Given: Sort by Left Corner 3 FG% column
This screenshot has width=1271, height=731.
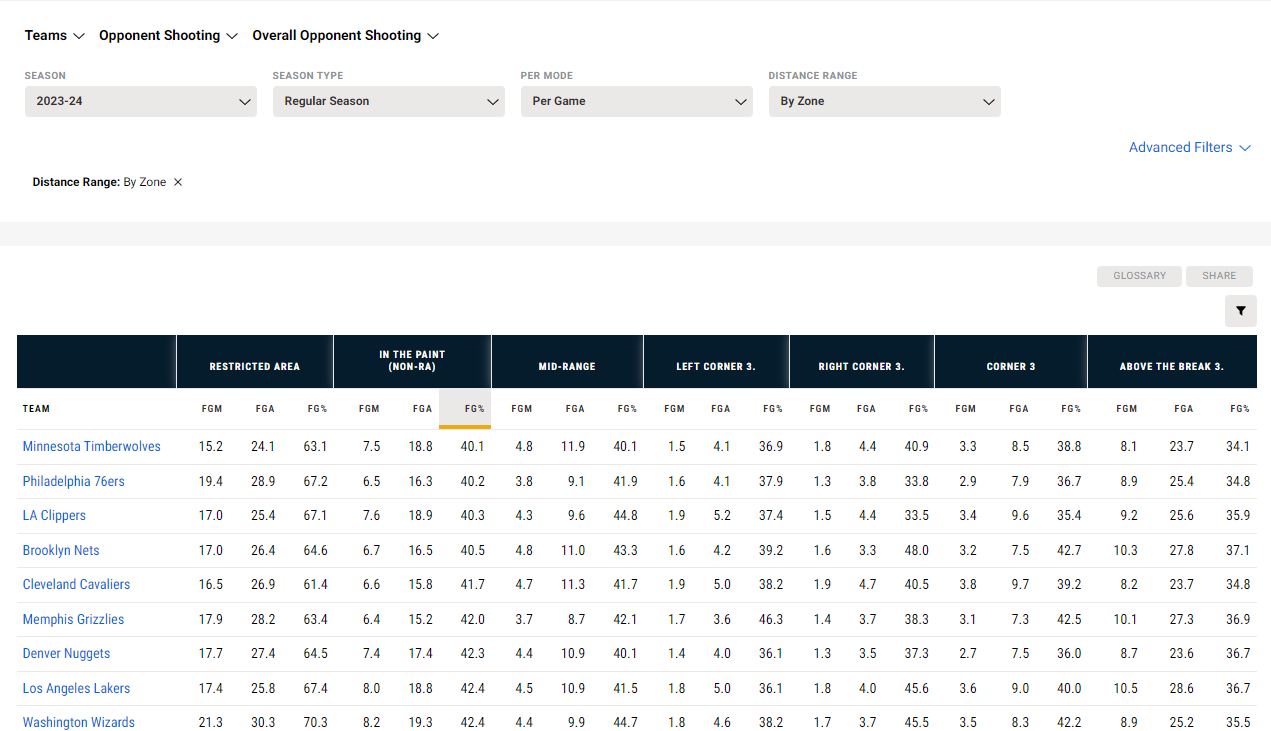Looking at the screenshot, I should click(773, 409).
